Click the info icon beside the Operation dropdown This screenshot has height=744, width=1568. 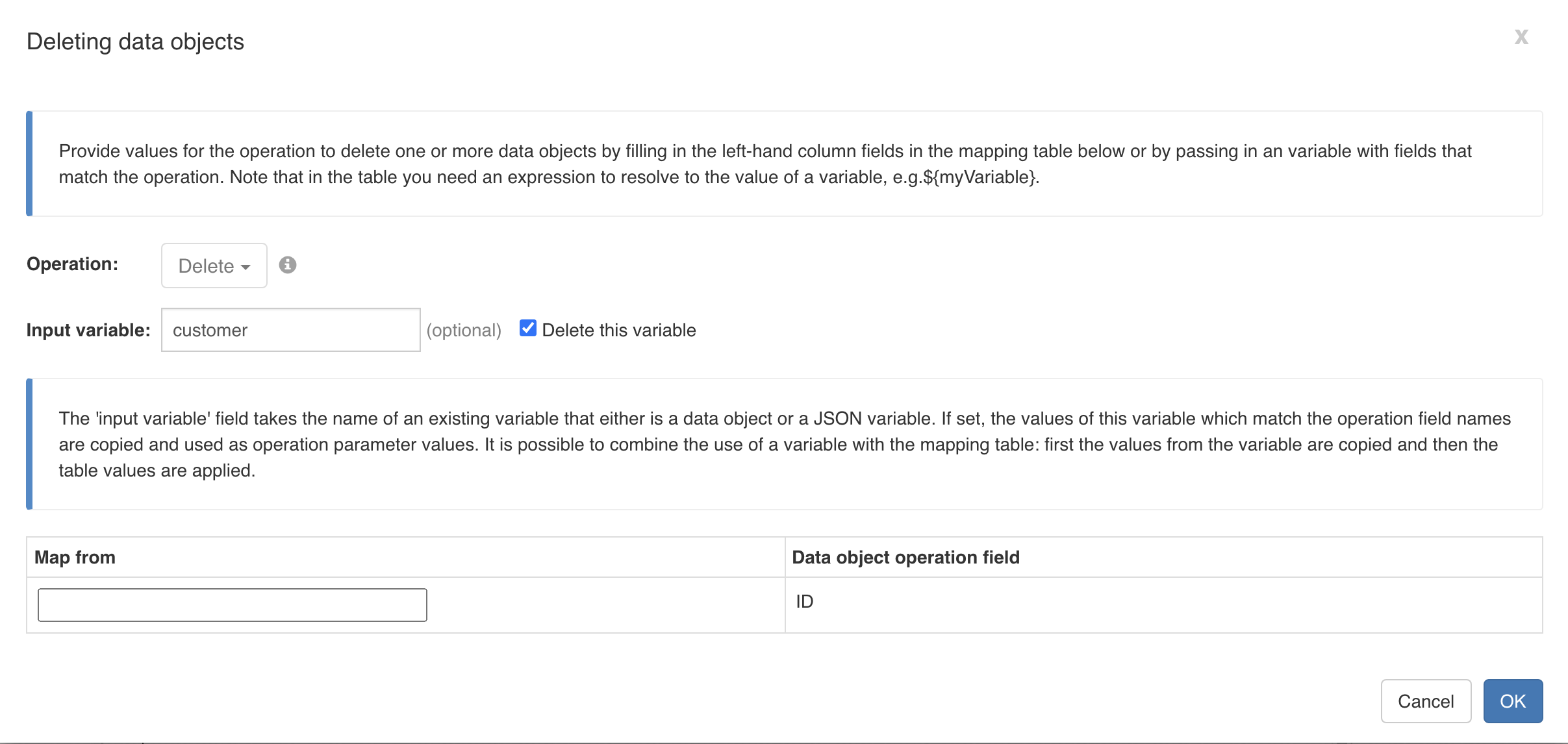[x=288, y=265]
